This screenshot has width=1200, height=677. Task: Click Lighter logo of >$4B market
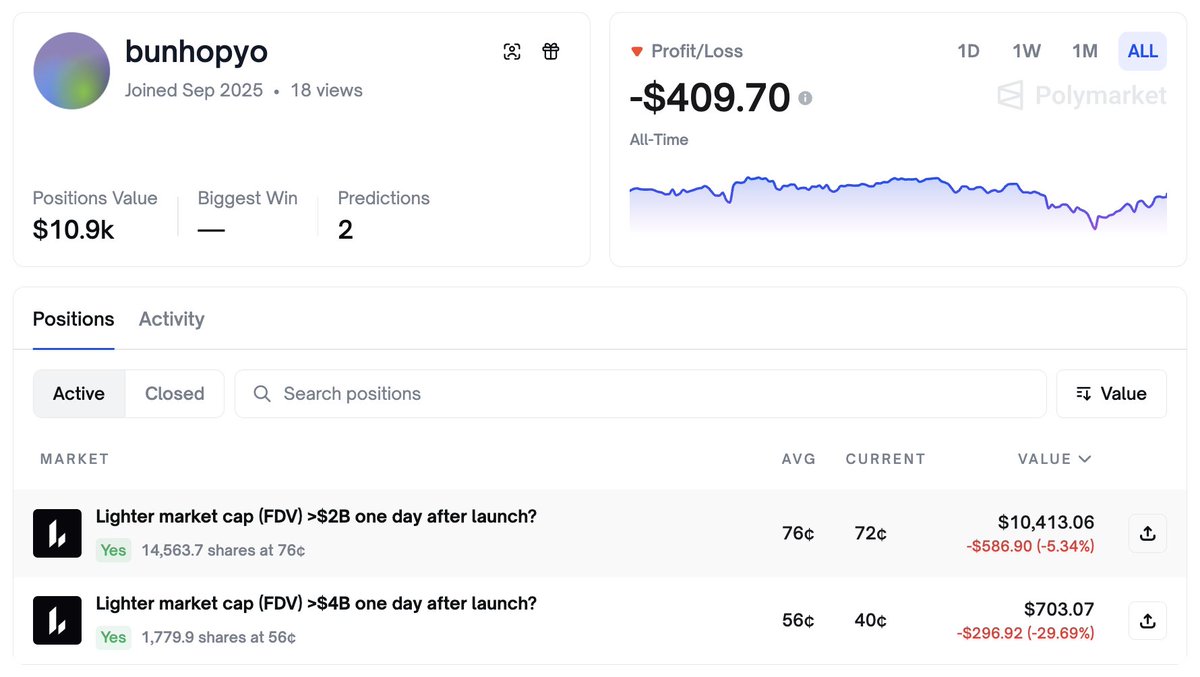point(57,621)
